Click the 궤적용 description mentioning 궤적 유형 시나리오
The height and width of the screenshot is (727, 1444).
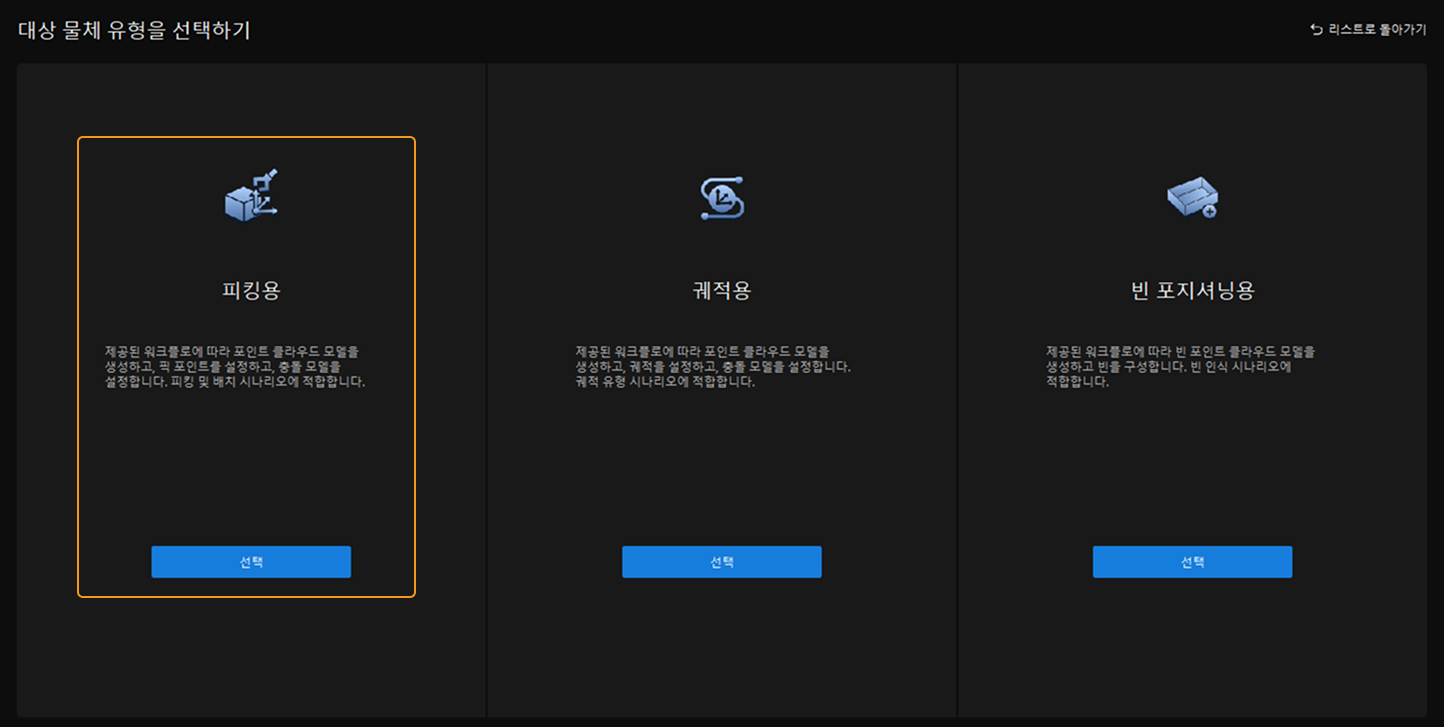click(x=713, y=367)
